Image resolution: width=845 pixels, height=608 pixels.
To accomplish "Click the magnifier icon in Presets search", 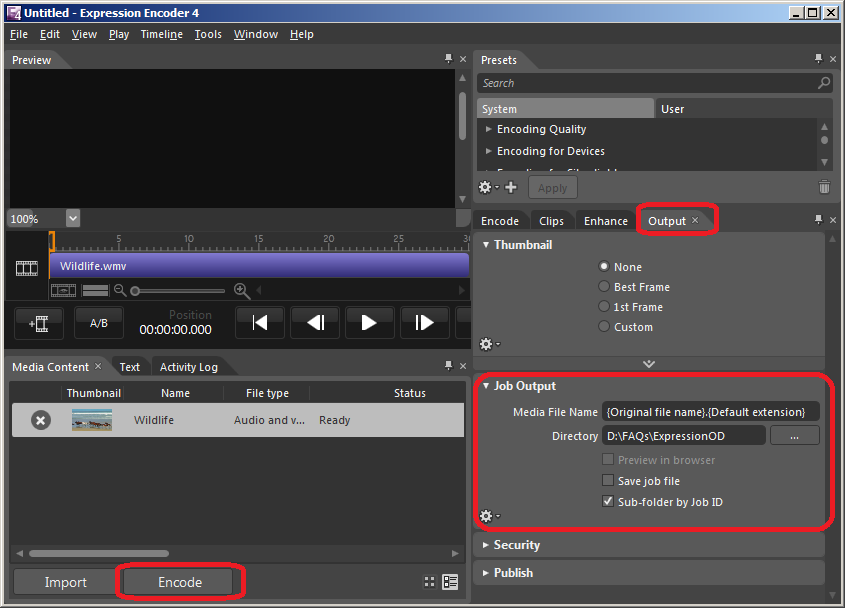I will [x=824, y=83].
